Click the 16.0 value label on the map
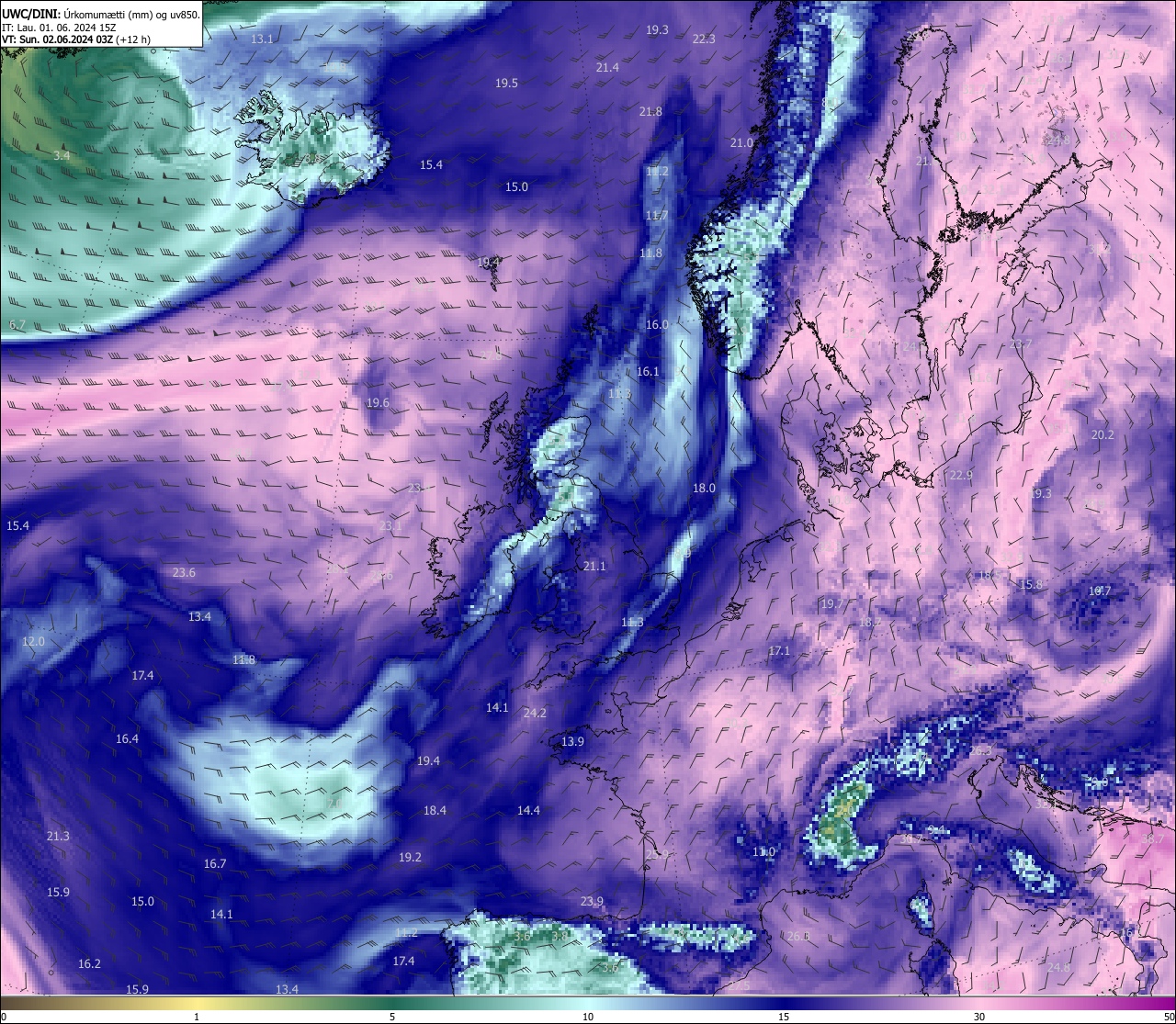The height and width of the screenshot is (1024, 1176). point(657,324)
